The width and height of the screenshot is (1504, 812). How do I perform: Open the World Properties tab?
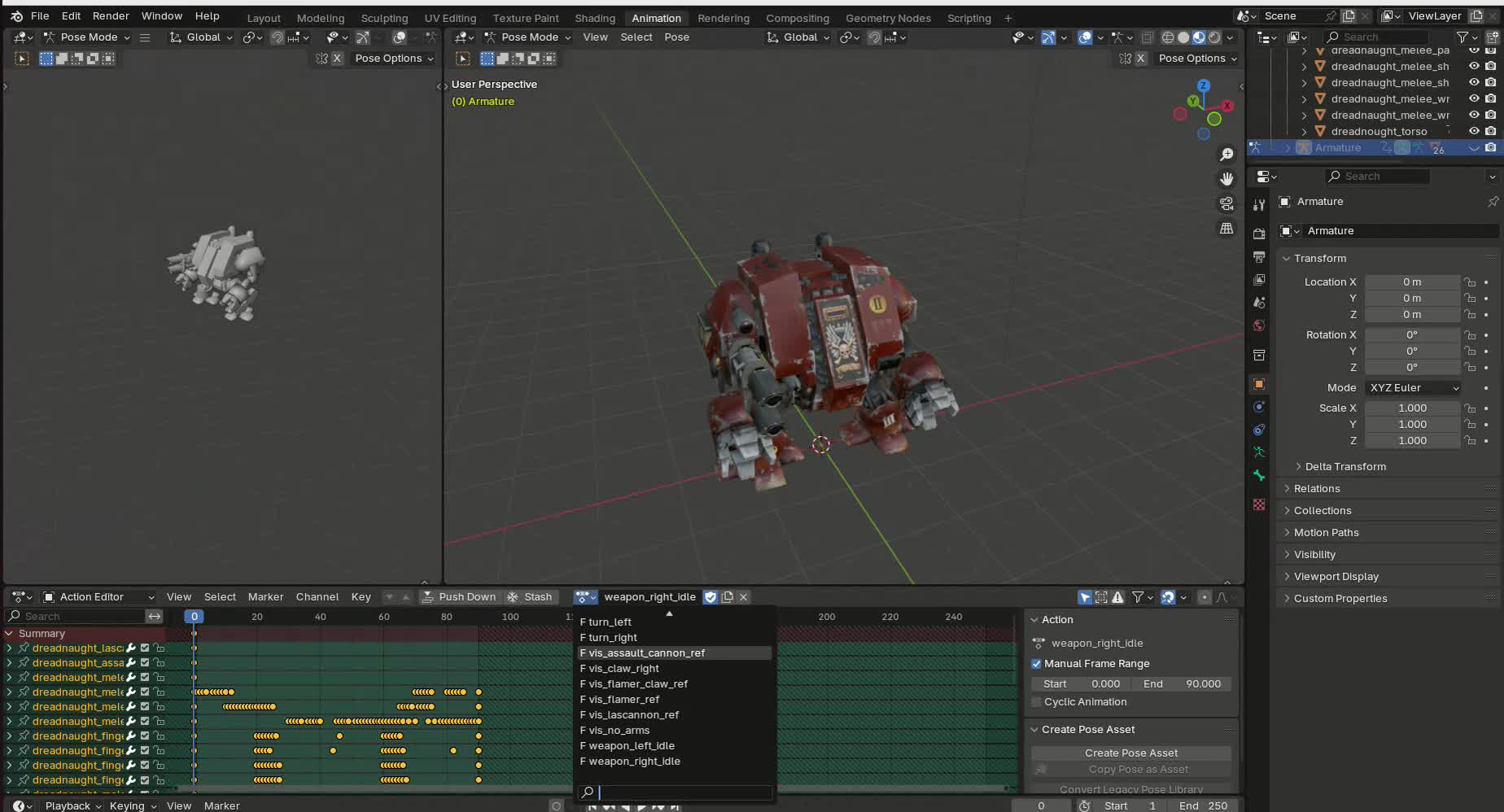click(1258, 325)
